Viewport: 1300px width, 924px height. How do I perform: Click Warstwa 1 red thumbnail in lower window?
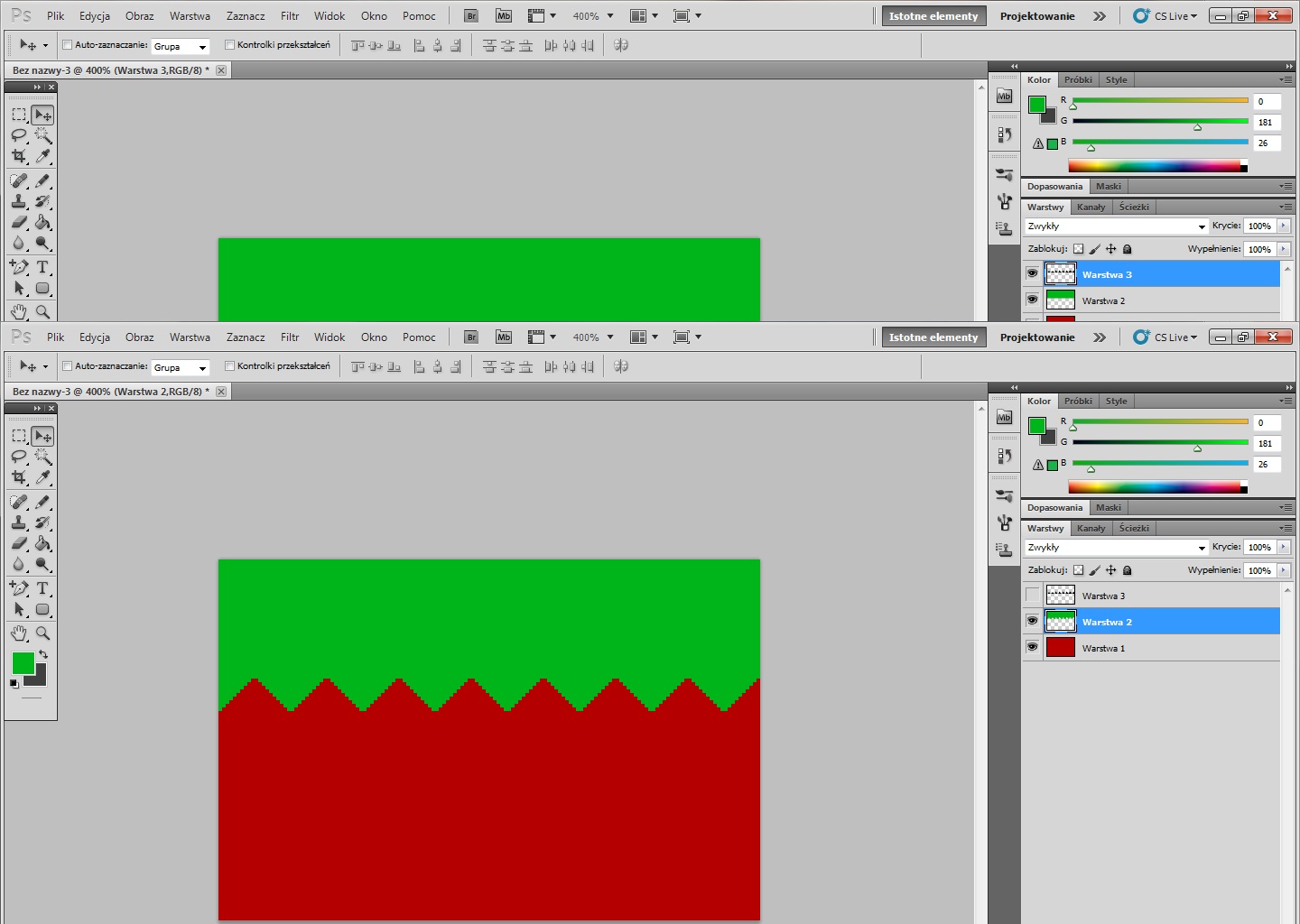(1060, 647)
